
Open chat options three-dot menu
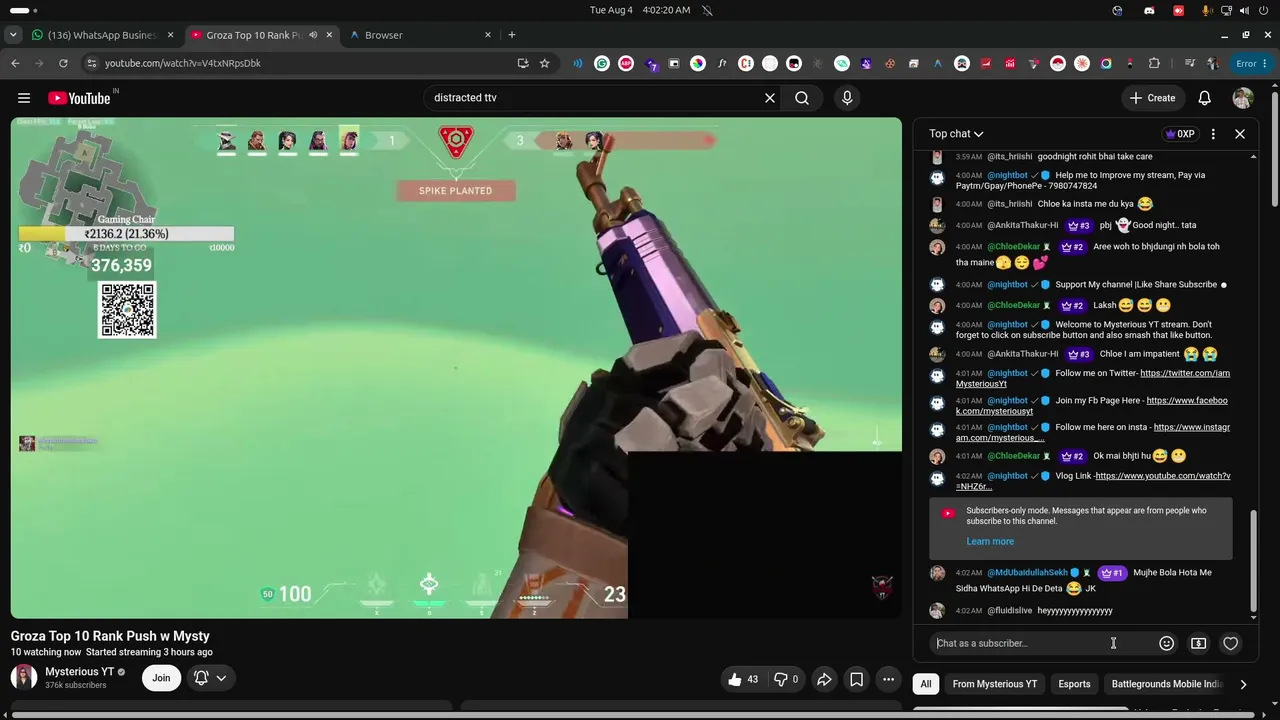tap(1213, 134)
